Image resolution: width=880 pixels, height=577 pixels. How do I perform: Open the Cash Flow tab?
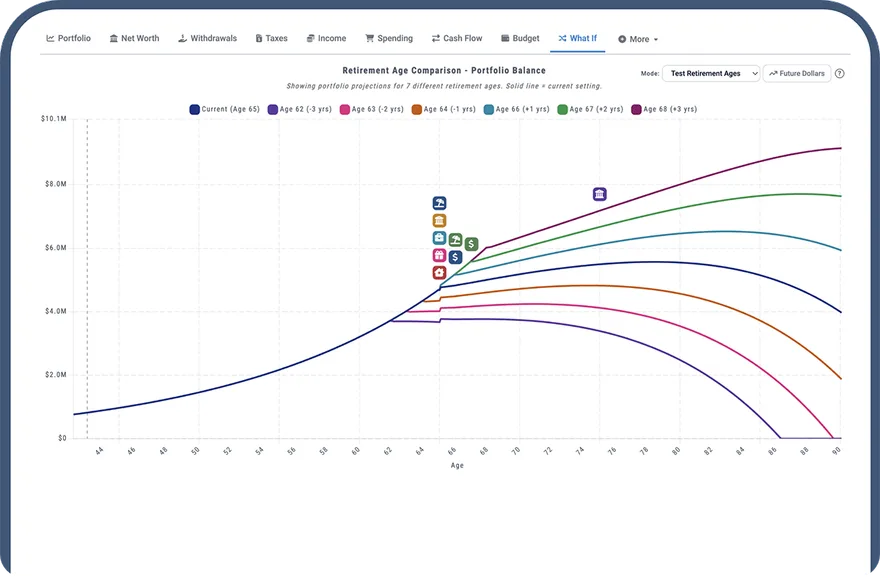(x=457, y=38)
